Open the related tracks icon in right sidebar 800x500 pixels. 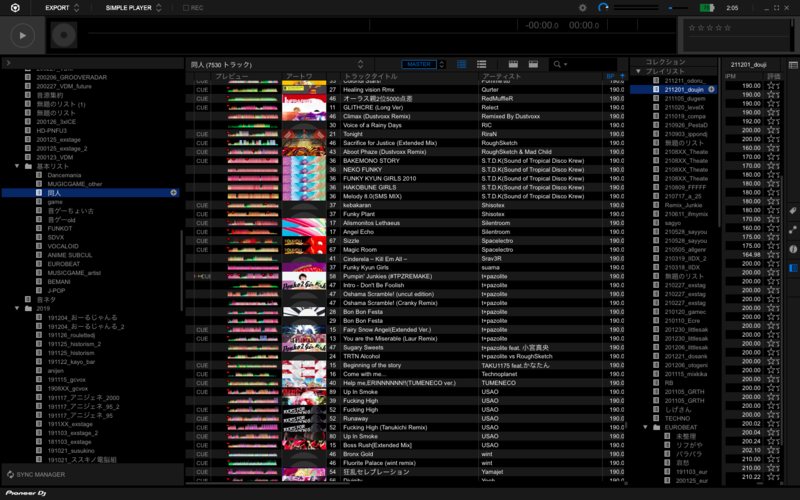click(x=793, y=230)
